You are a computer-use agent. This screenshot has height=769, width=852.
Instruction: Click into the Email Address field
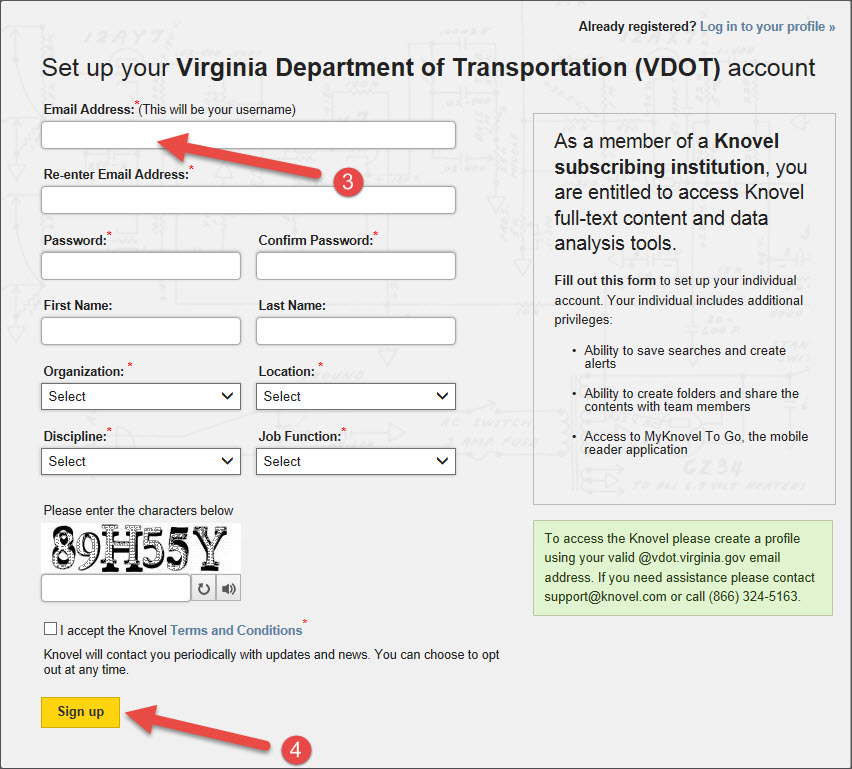coord(247,134)
